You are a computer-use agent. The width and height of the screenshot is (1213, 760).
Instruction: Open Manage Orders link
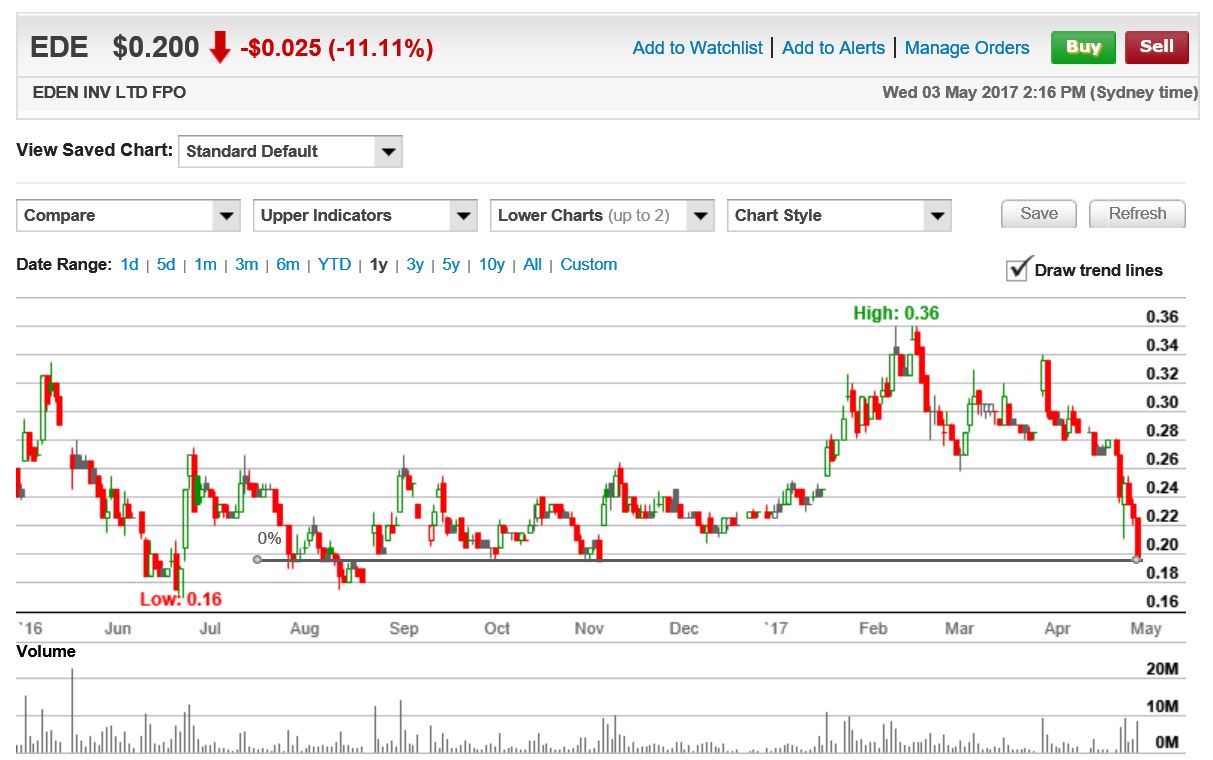[967, 48]
